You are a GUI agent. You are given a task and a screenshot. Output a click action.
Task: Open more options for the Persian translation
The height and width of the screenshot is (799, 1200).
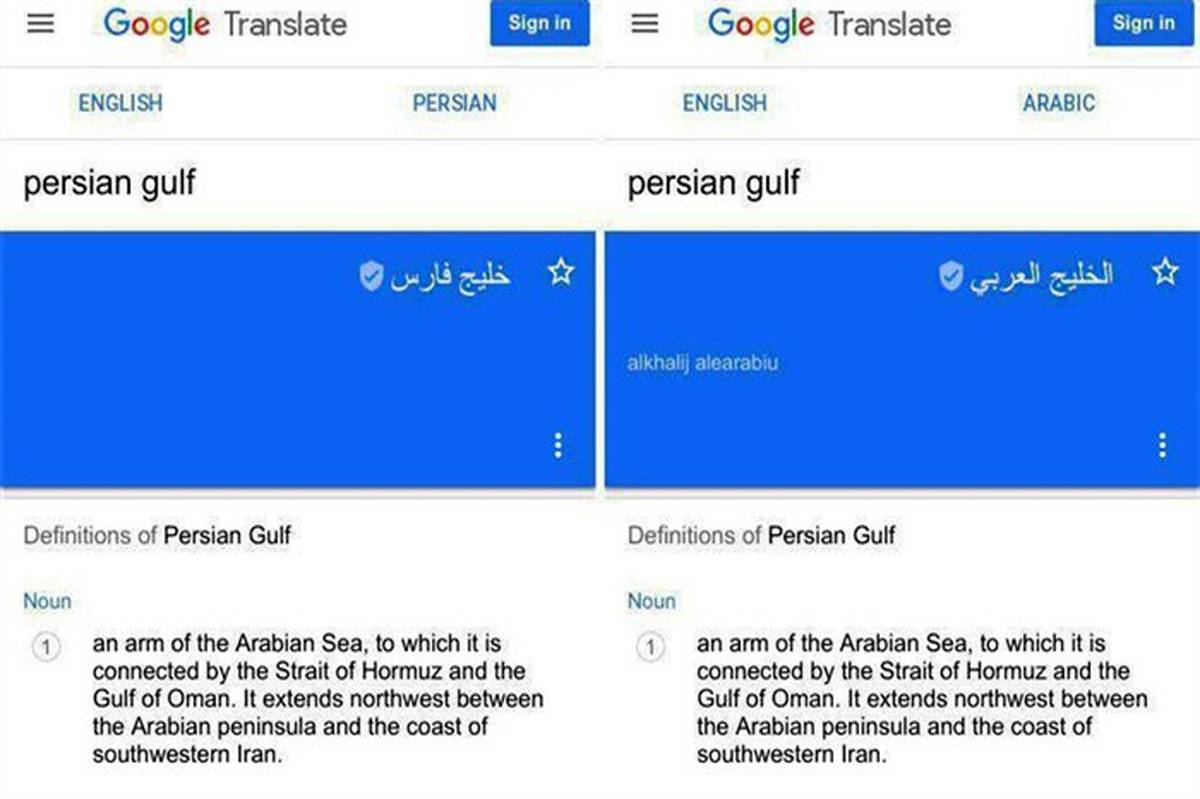point(558,446)
